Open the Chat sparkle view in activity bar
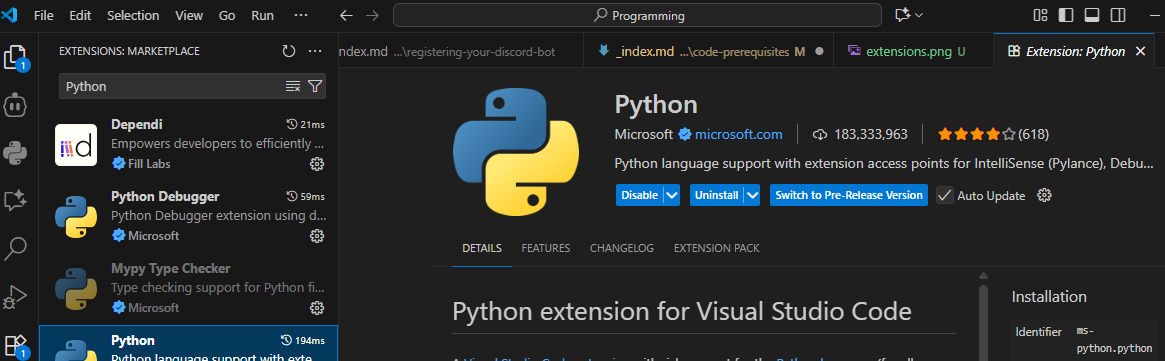The height and width of the screenshot is (361, 1165). 16,200
